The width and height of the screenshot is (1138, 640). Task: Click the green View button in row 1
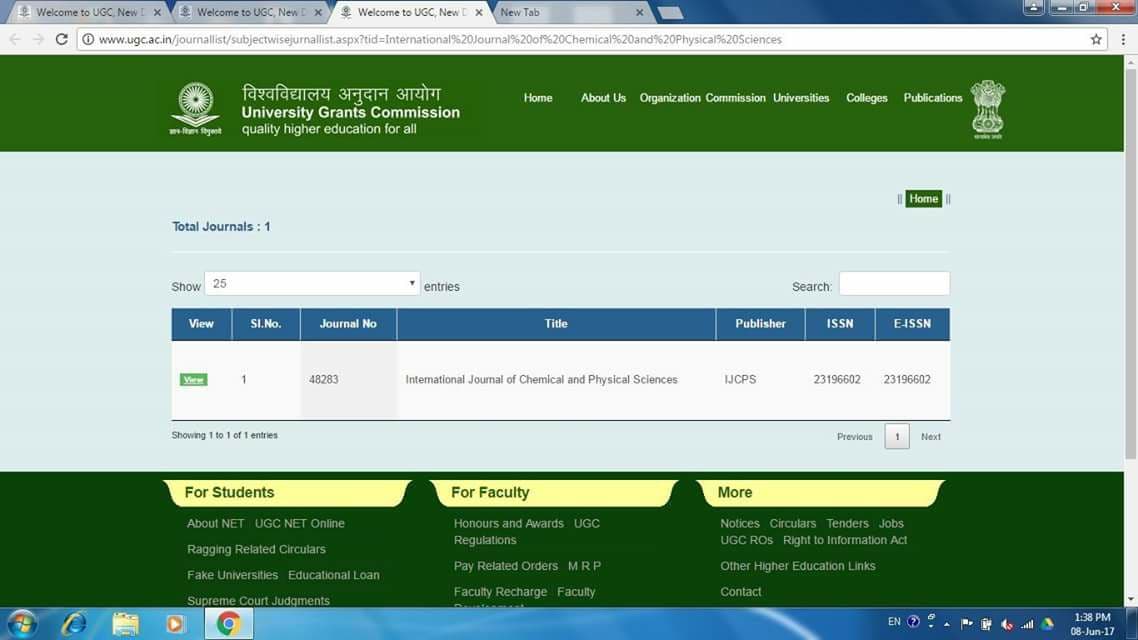point(194,380)
